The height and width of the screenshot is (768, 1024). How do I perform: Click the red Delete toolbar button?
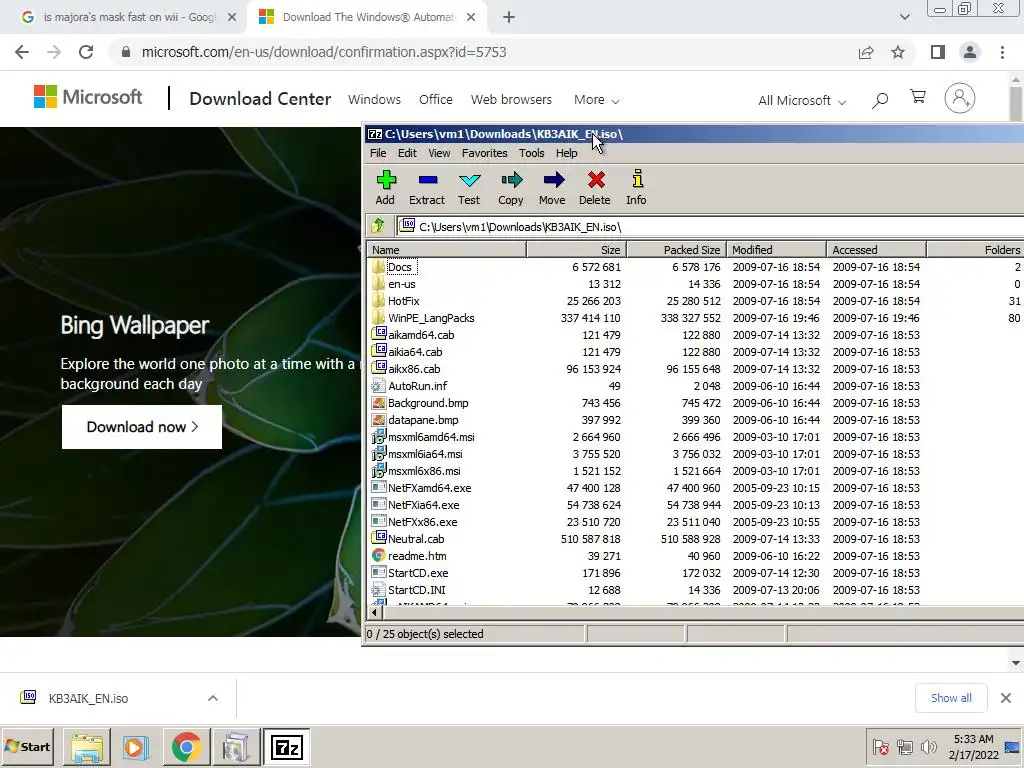coord(595,187)
